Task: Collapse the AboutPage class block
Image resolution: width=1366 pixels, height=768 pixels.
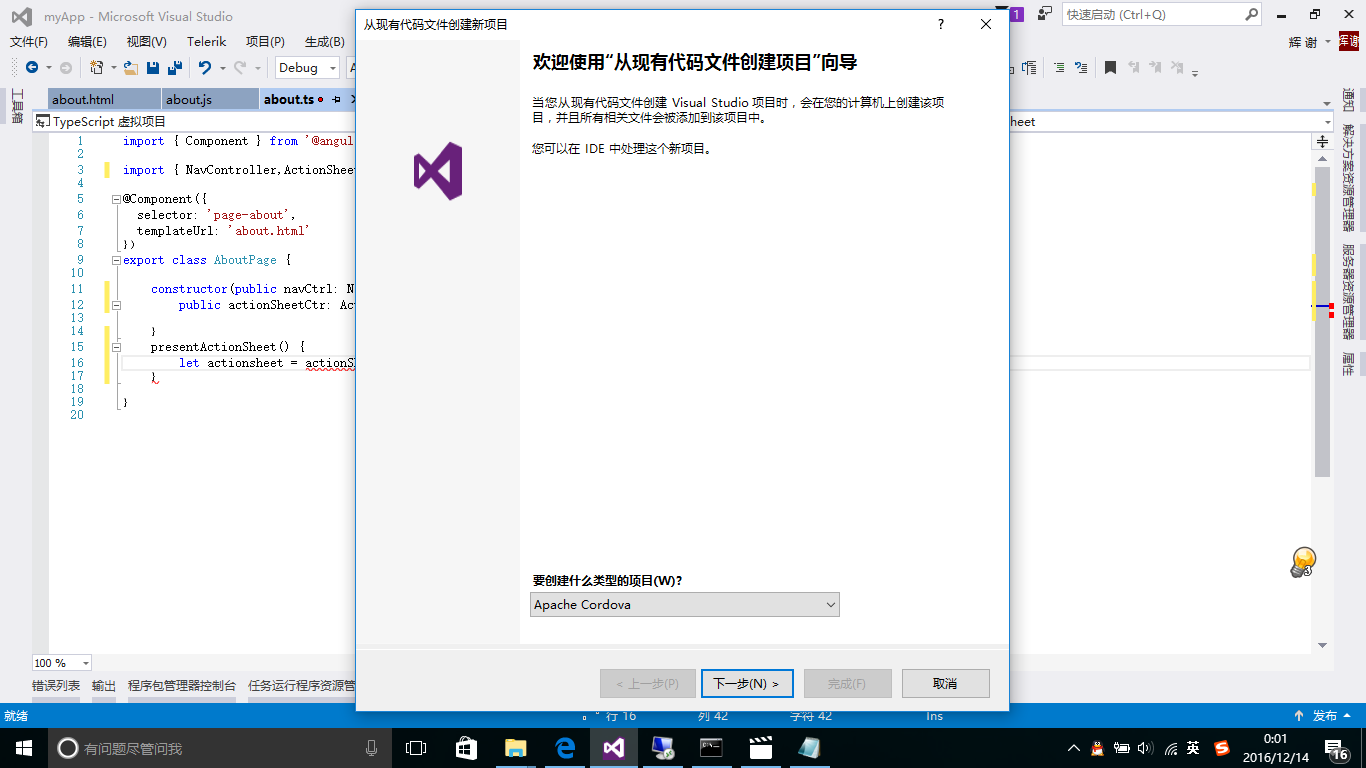Action: coord(117,260)
